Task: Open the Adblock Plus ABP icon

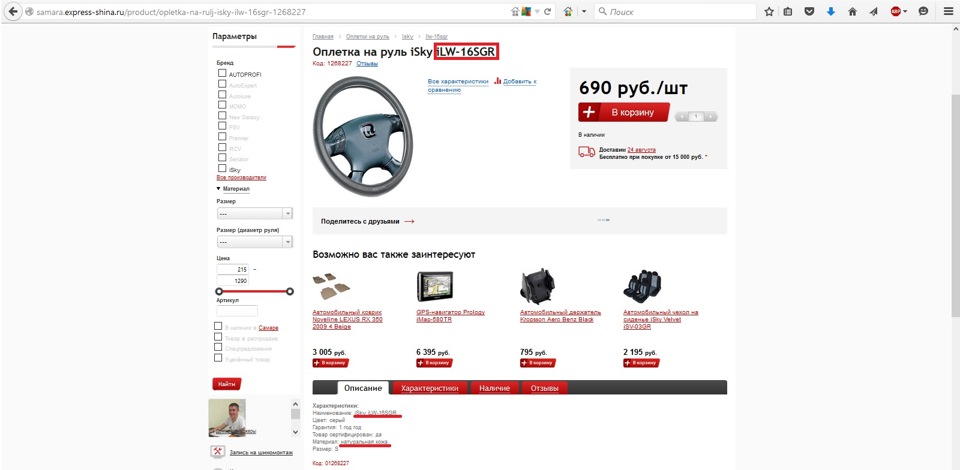Action: [x=896, y=12]
